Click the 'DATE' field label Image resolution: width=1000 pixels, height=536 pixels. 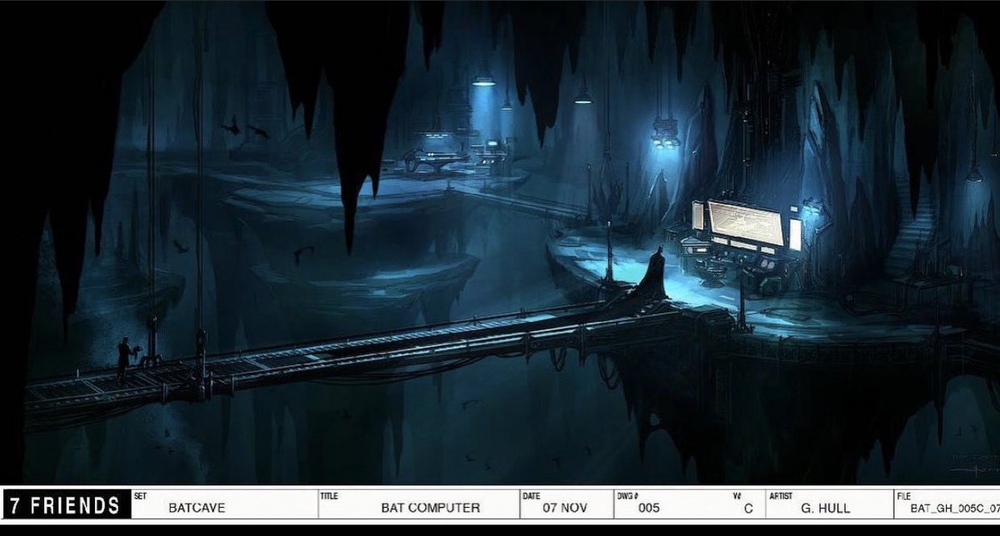tap(531, 495)
